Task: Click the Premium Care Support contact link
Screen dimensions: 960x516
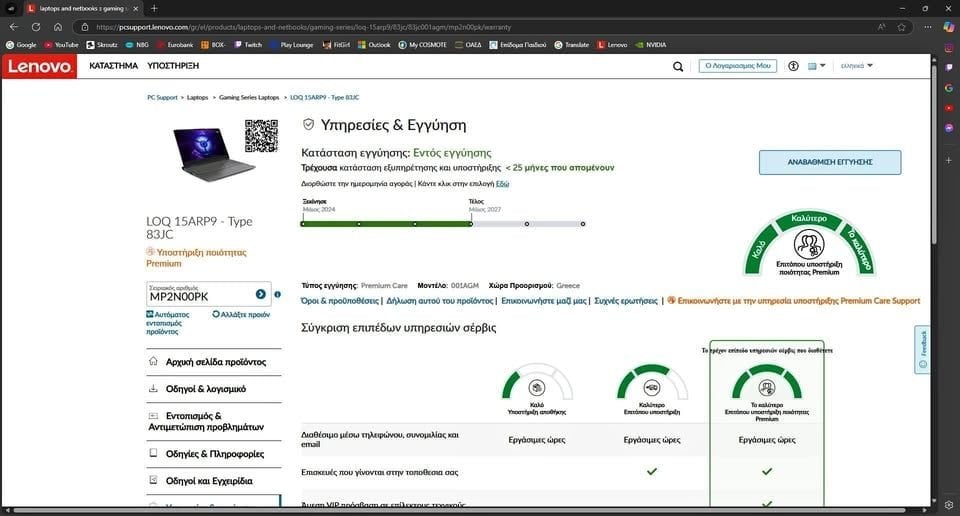Action: (793, 301)
